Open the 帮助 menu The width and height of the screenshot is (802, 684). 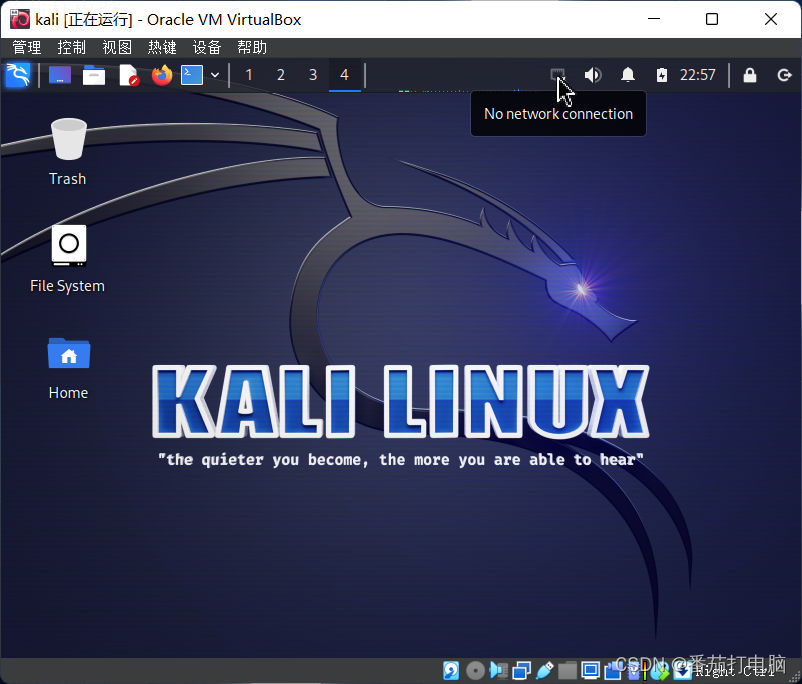[x=252, y=48]
